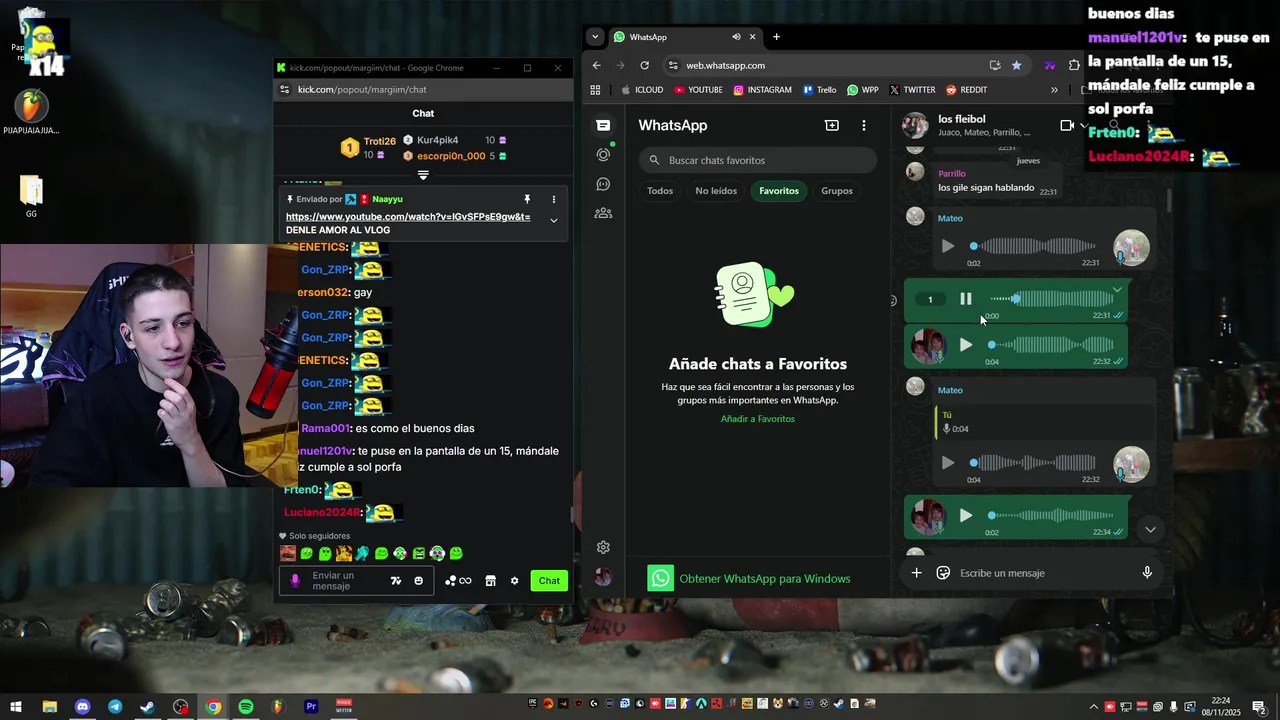Start a video call in los fleibol chat
The image size is (1280, 720).
pyautogui.click(x=1067, y=125)
